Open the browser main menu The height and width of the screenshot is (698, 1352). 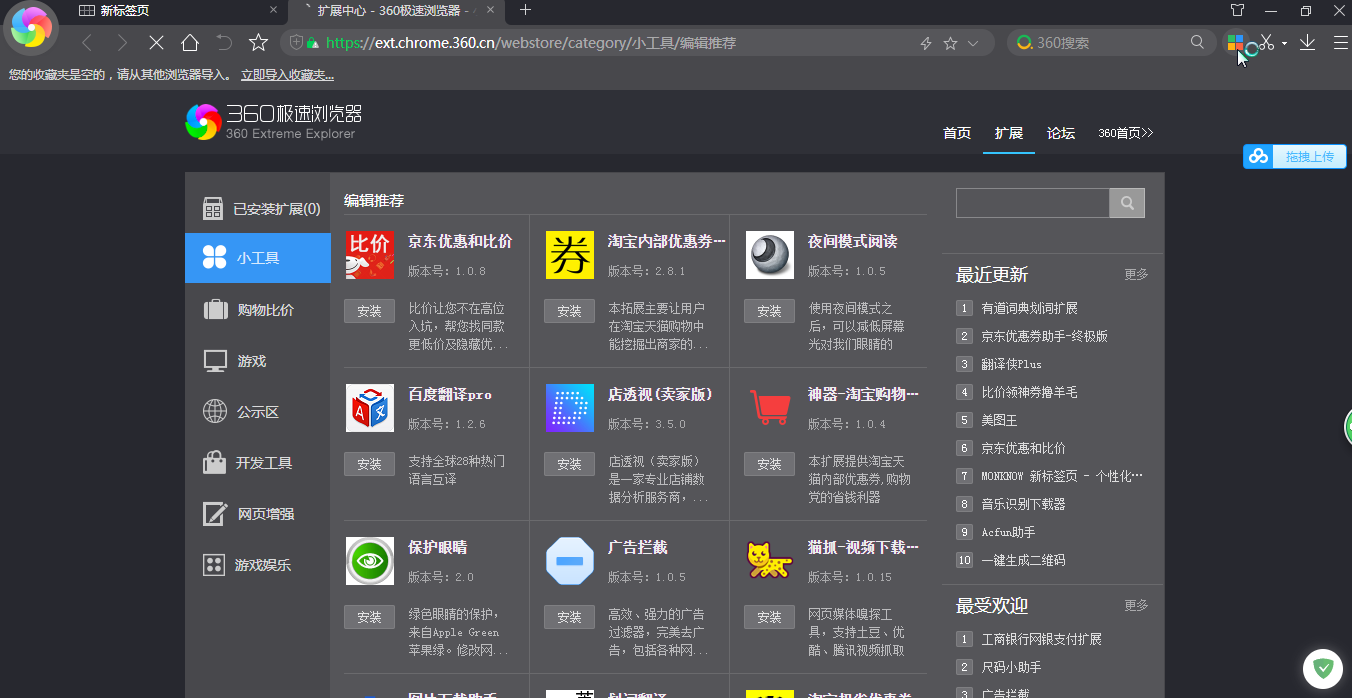[1341, 43]
